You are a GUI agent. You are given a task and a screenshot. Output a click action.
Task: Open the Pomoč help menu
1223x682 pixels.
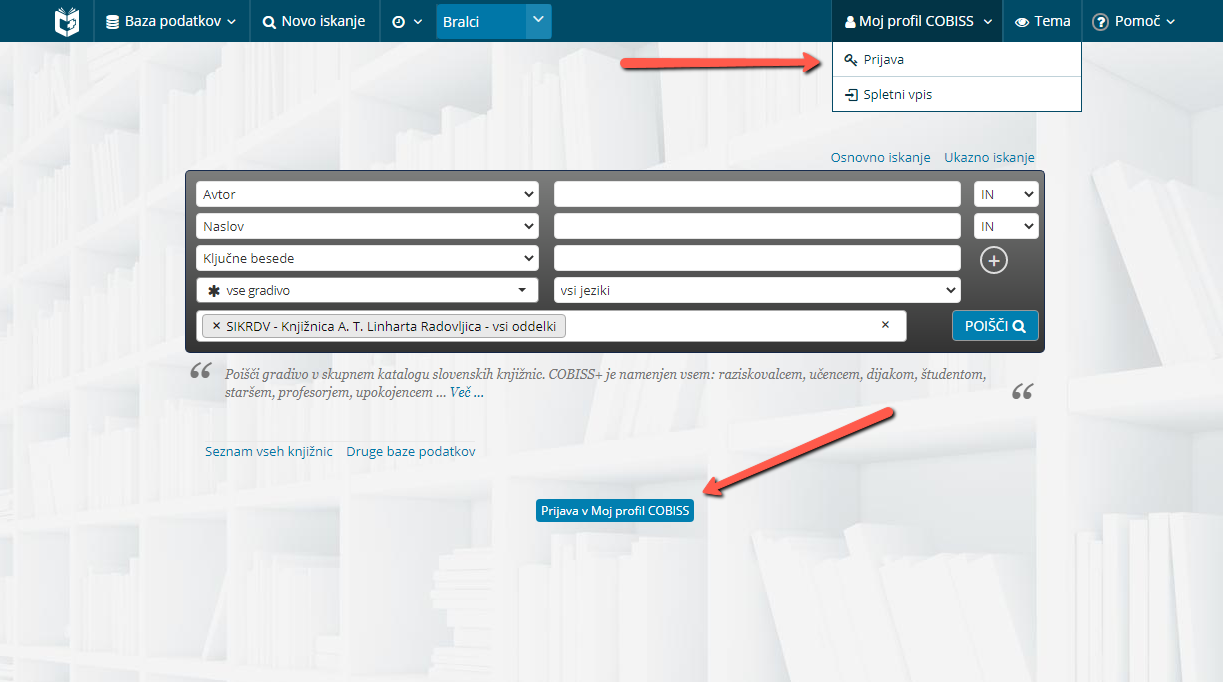point(1133,21)
